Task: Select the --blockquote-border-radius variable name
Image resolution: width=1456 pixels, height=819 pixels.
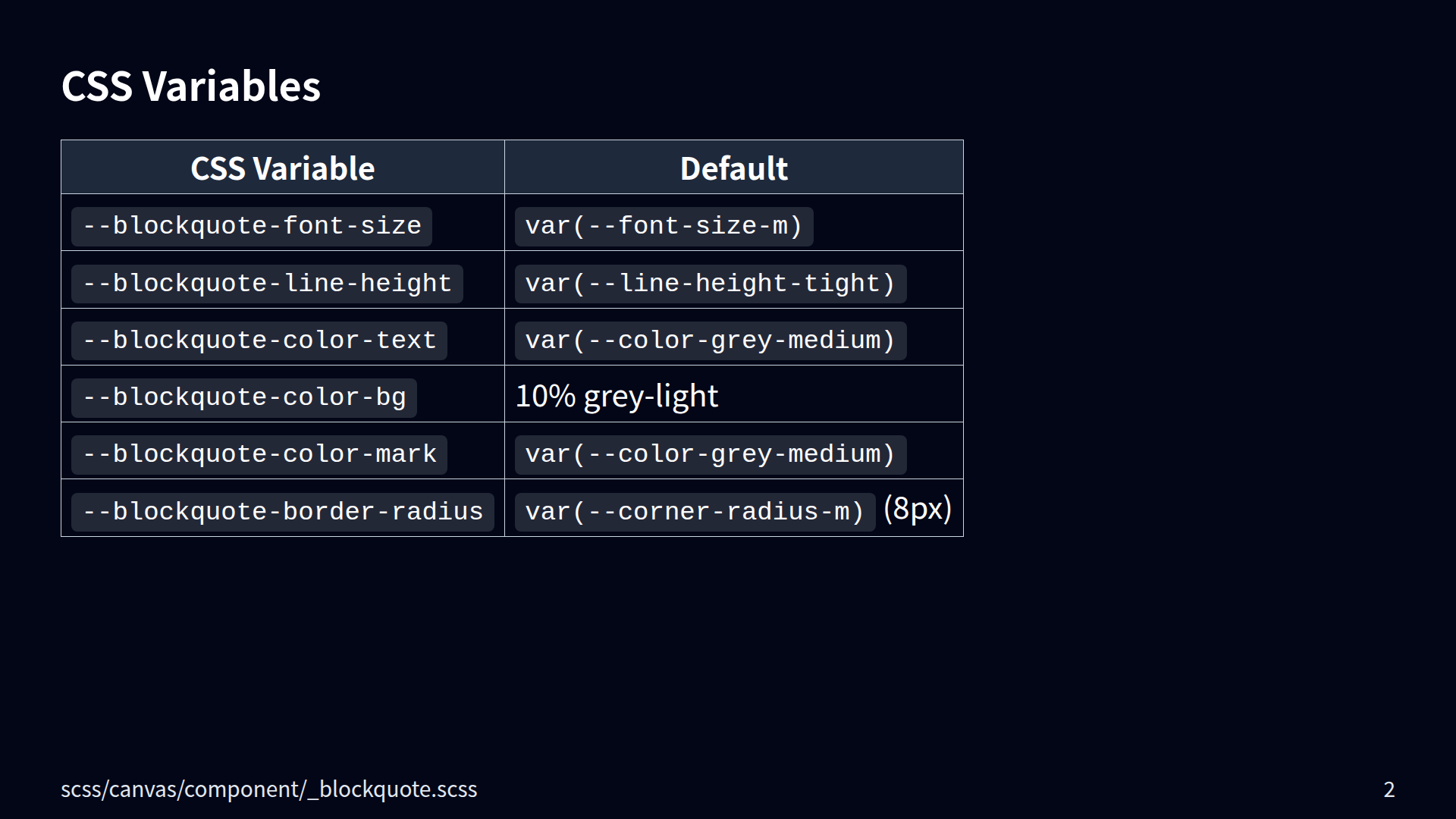Action: [282, 512]
